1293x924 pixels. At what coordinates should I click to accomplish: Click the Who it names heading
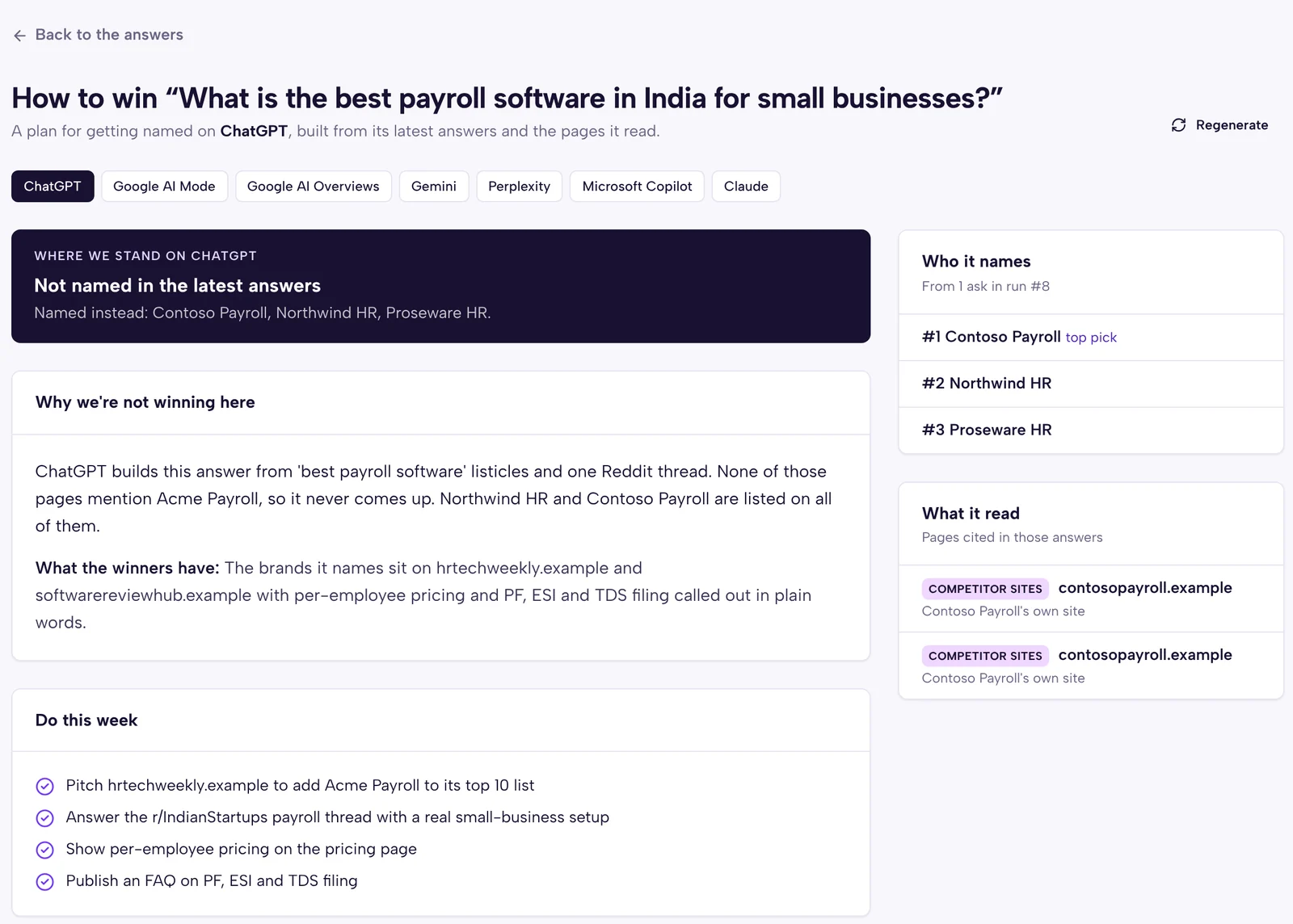[x=976, y=262]
